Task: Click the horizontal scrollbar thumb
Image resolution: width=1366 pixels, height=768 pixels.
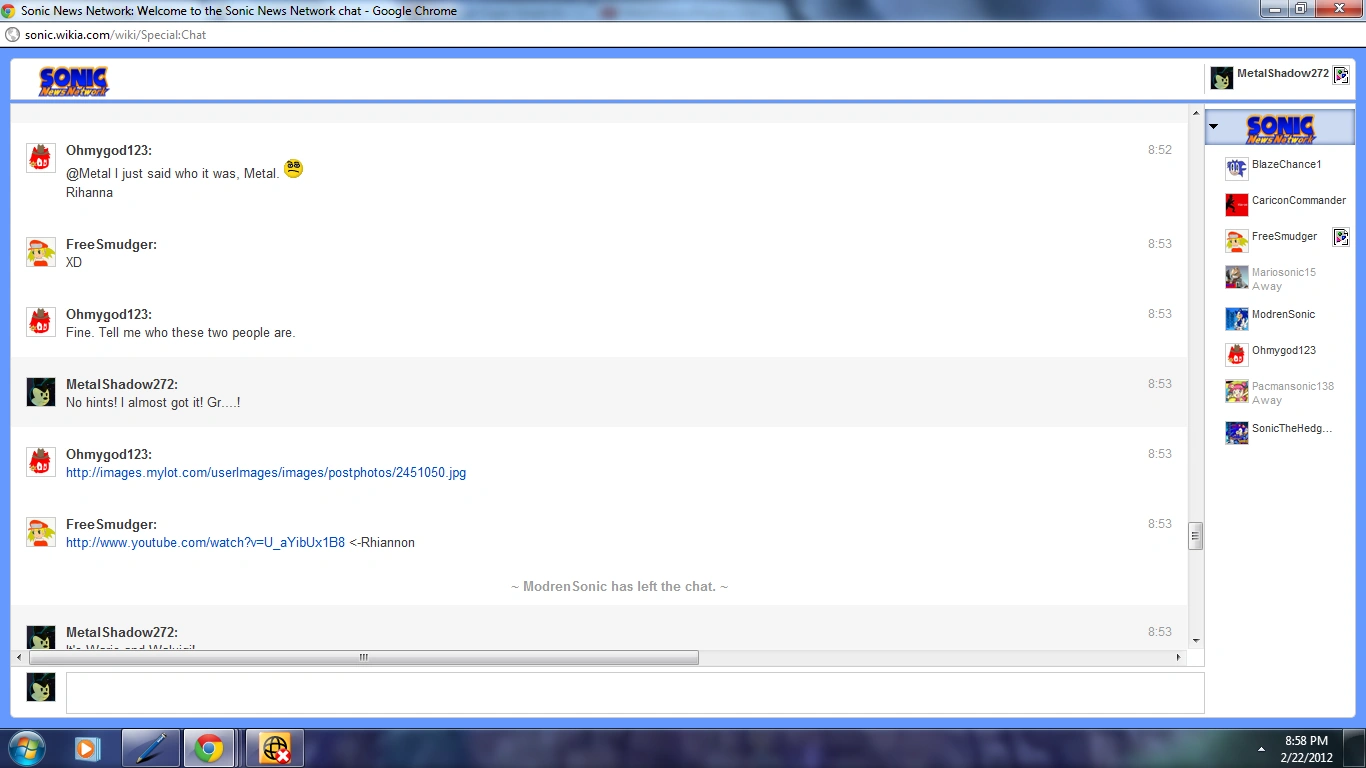Action: (x=363, y=658)
